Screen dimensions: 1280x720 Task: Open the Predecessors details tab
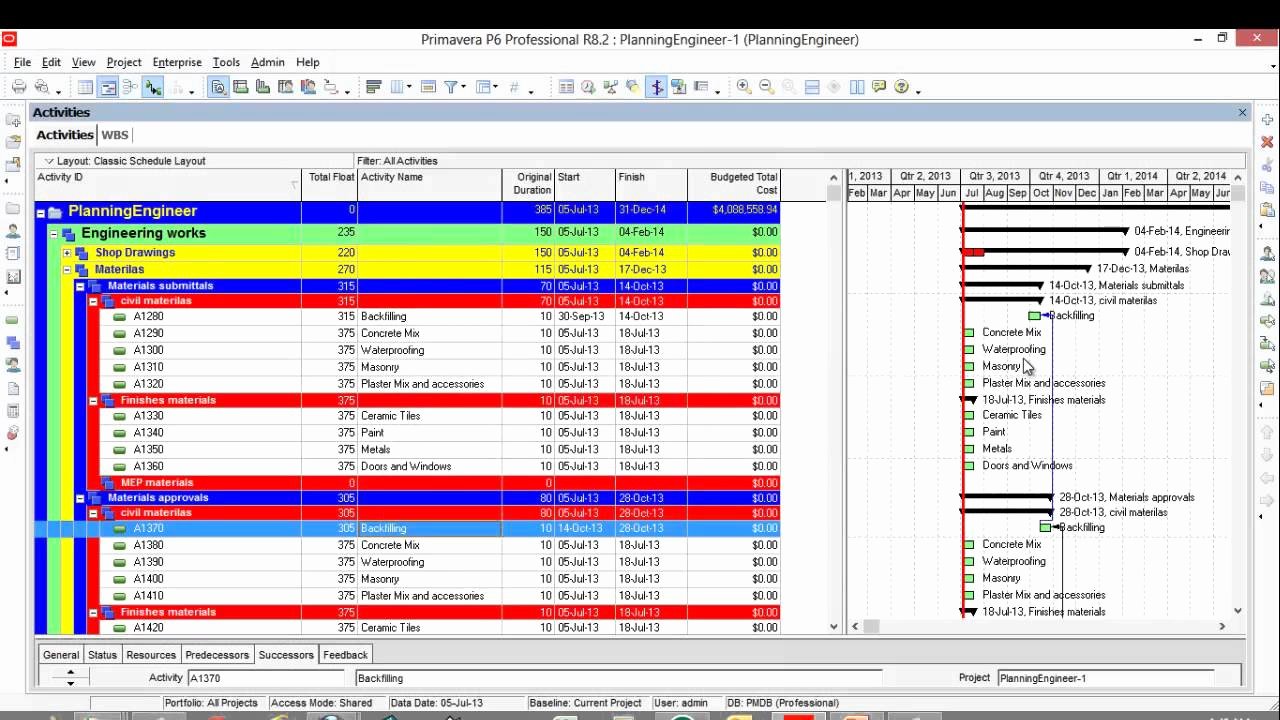coord(217,655)
